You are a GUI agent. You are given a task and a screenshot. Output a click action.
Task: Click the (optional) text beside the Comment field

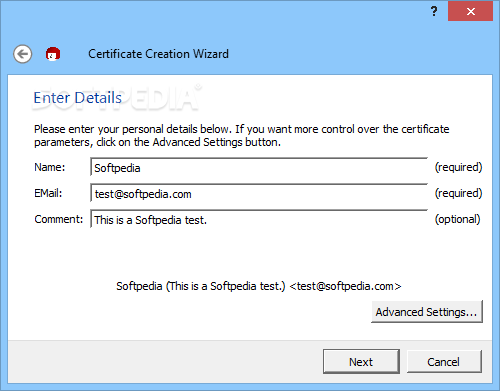click(x=457, y=219)
